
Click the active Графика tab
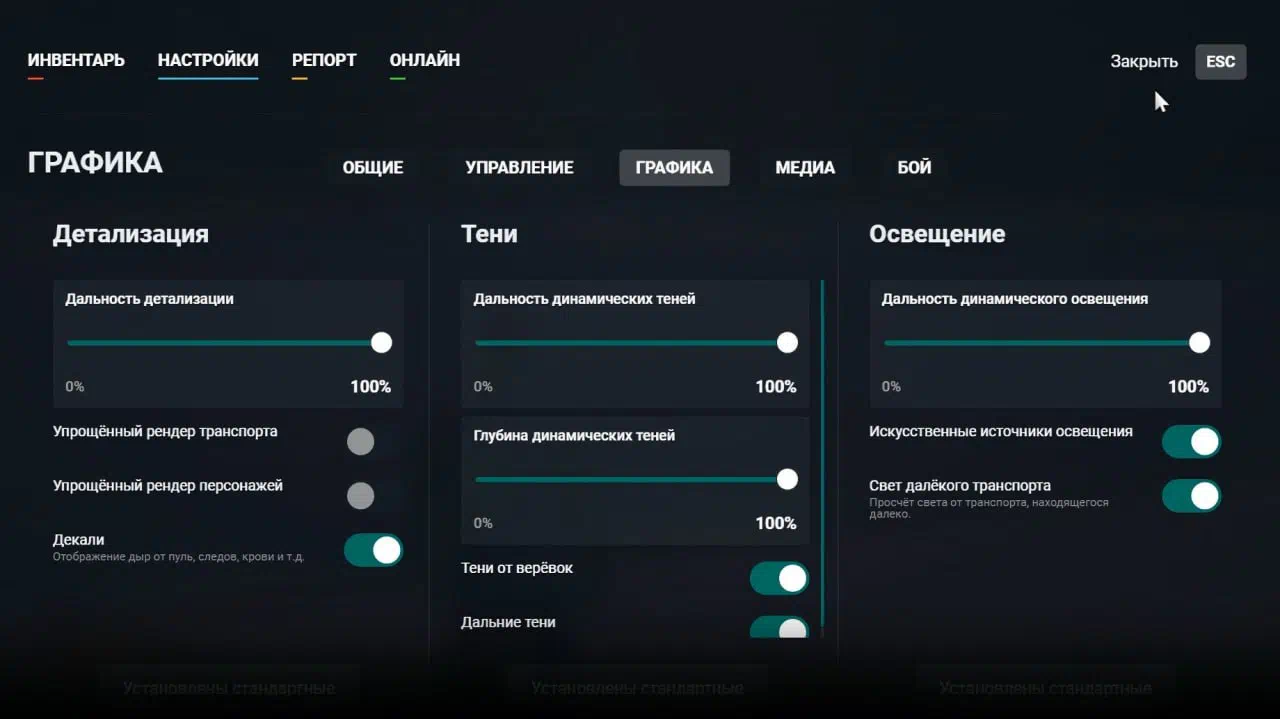click(x=674, y=168)
